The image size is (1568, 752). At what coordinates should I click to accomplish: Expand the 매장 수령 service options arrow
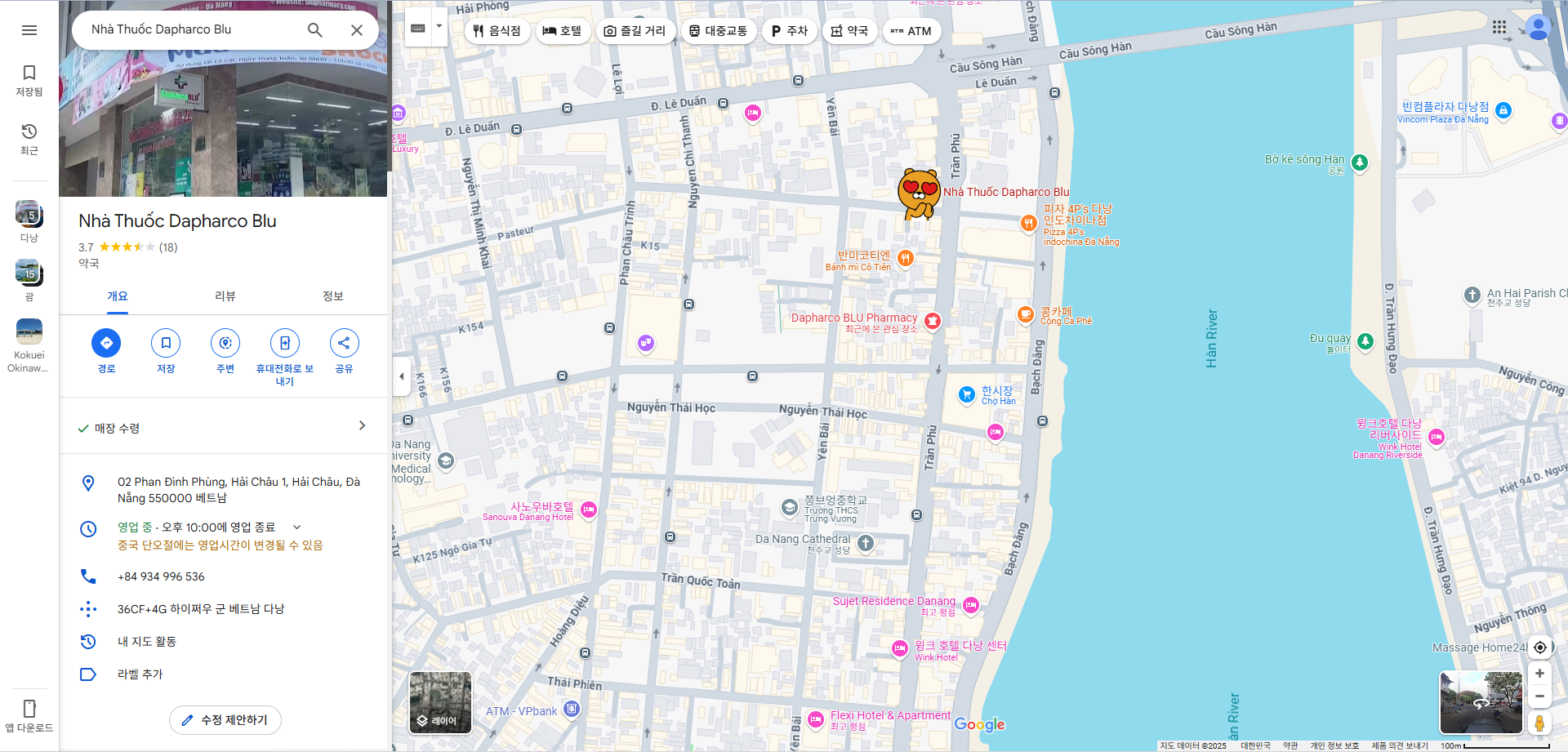point(362,425)
